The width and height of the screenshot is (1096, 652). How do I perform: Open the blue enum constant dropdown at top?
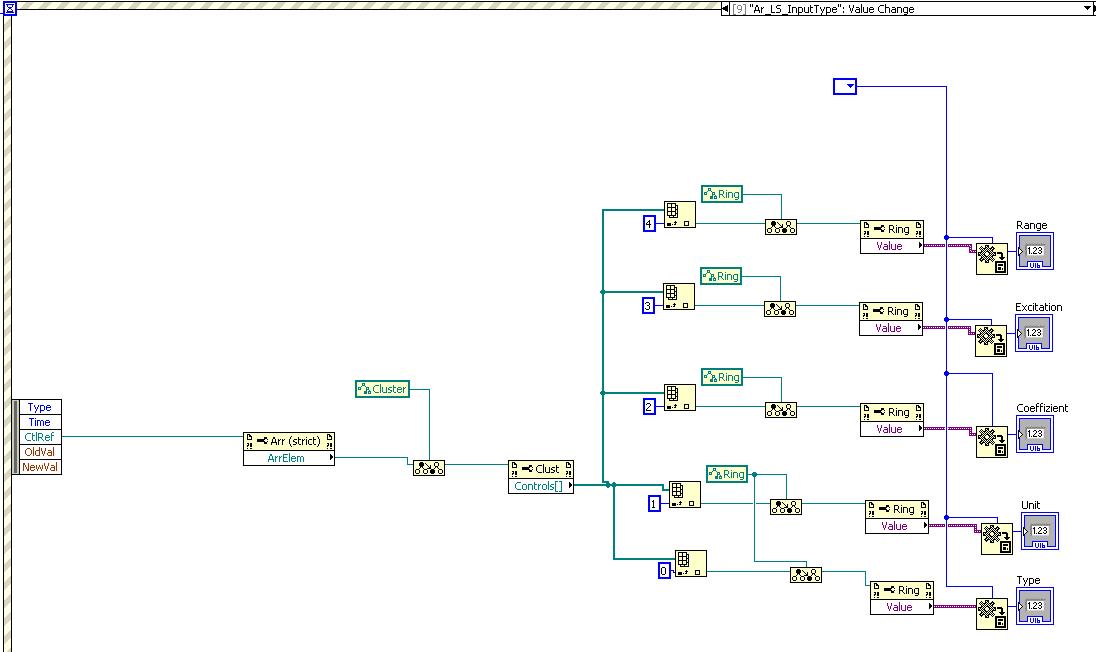pyautogui.click(x=845, y=87)
